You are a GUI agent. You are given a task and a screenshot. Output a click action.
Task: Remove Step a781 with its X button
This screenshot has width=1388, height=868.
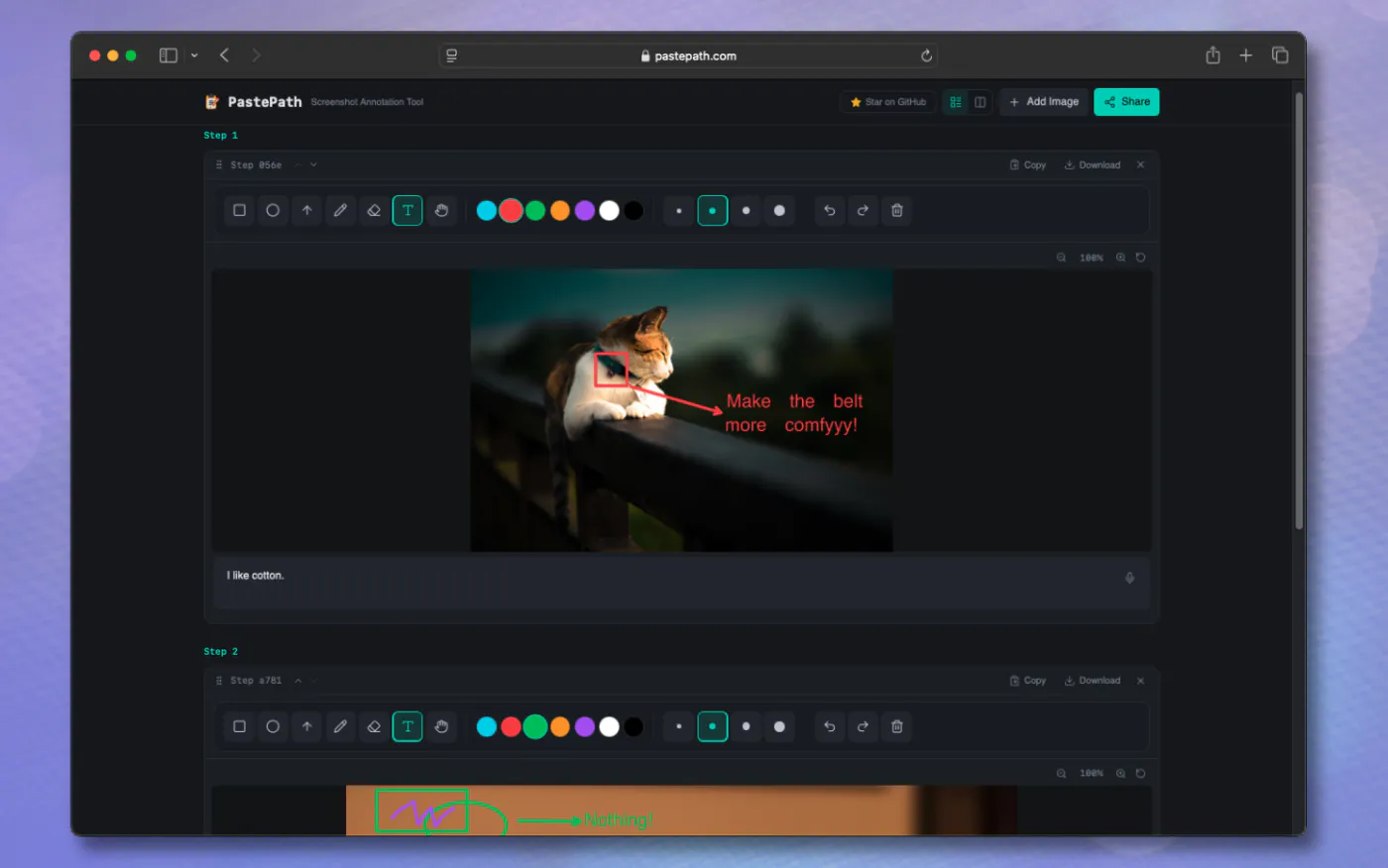1141,681
